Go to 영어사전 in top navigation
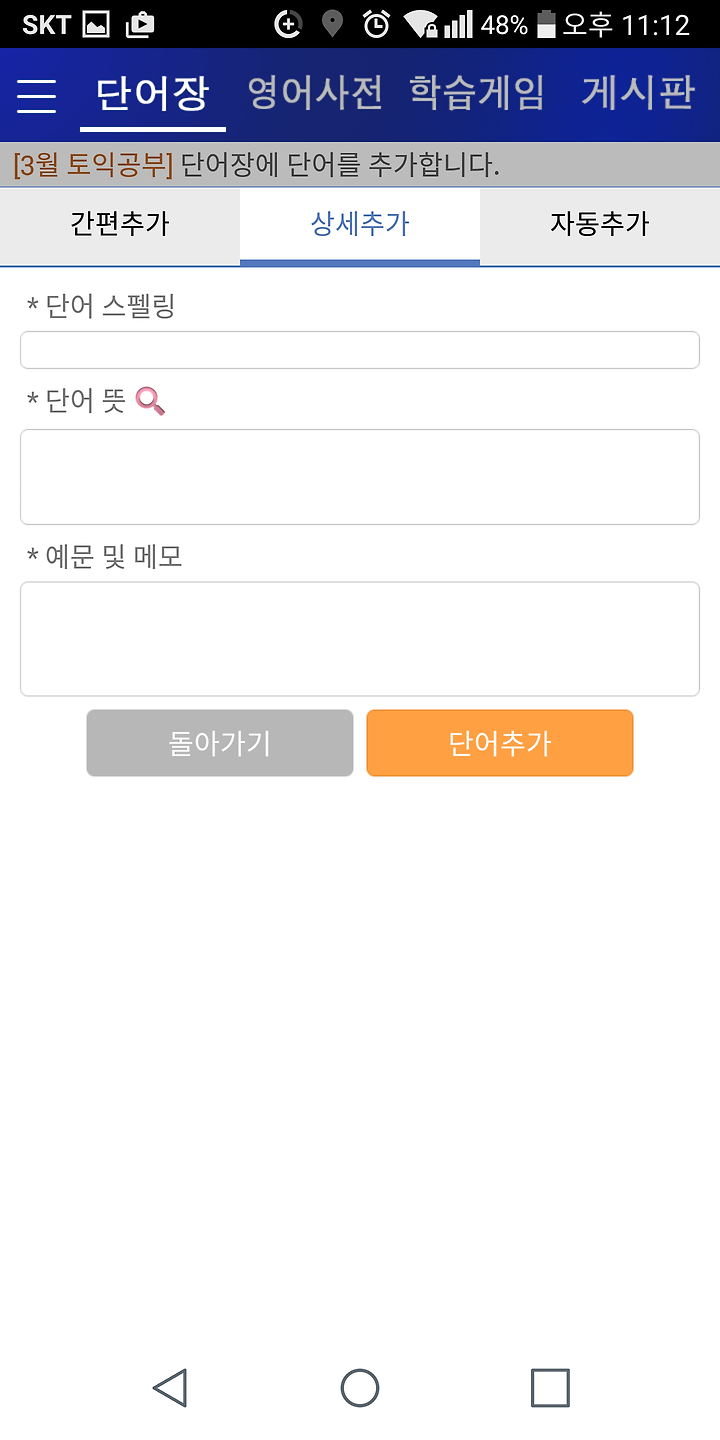 [315, 93]
